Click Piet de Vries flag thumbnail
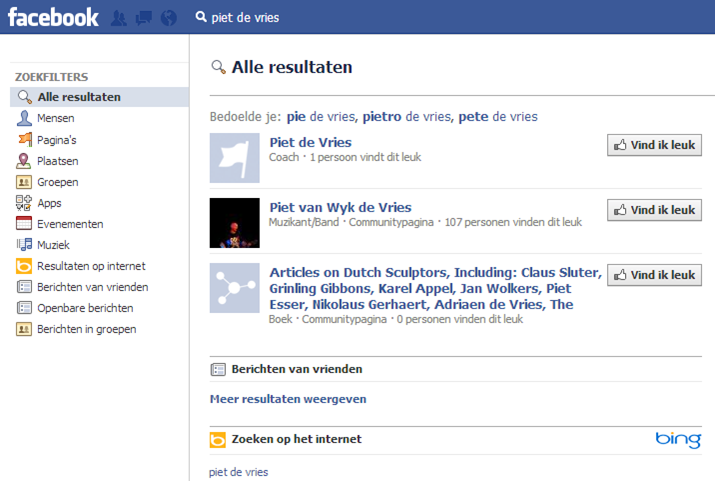 tap(235, 158)
